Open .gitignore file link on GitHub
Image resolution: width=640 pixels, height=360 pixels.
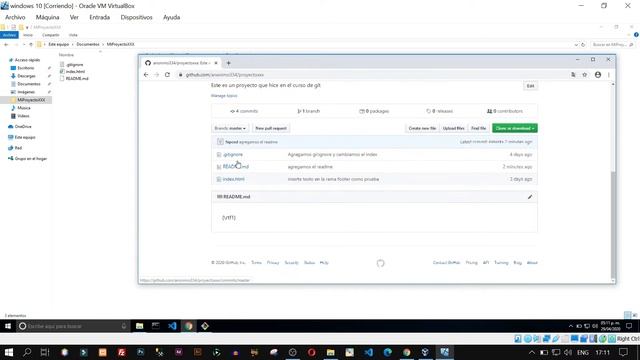click(233, 154)
